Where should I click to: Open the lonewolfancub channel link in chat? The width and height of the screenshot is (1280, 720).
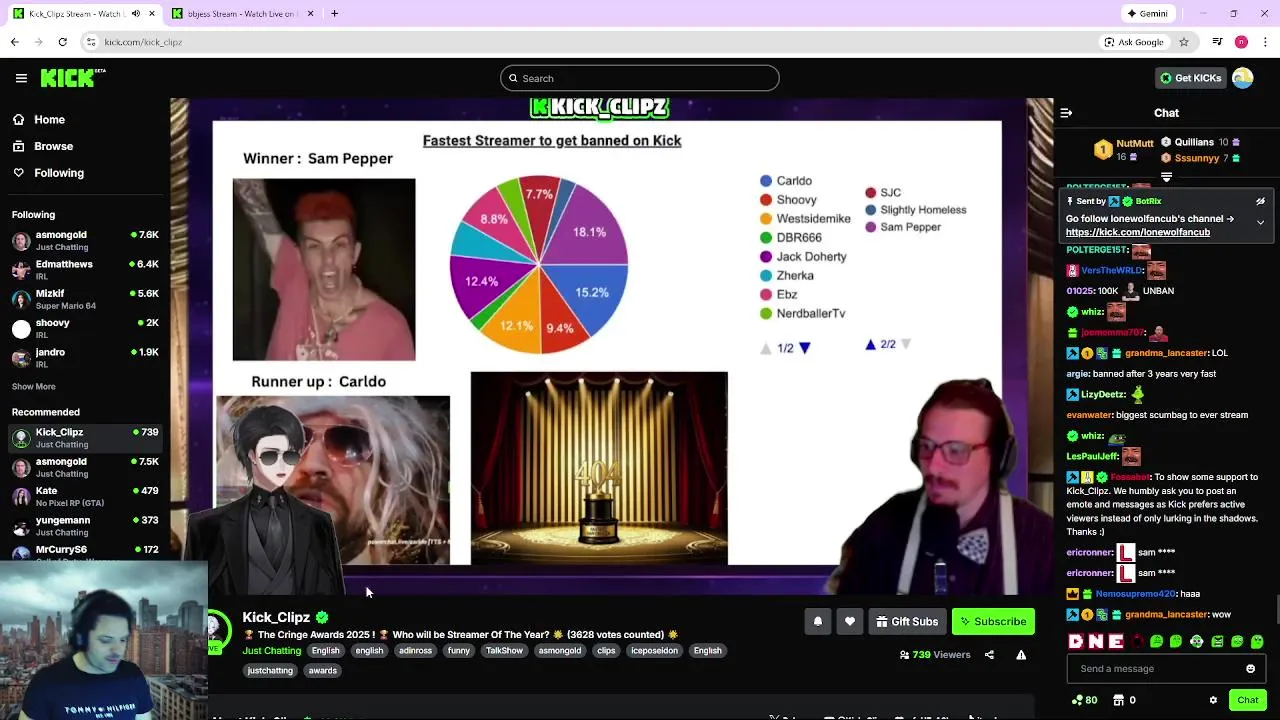(x=1138, y=232)
